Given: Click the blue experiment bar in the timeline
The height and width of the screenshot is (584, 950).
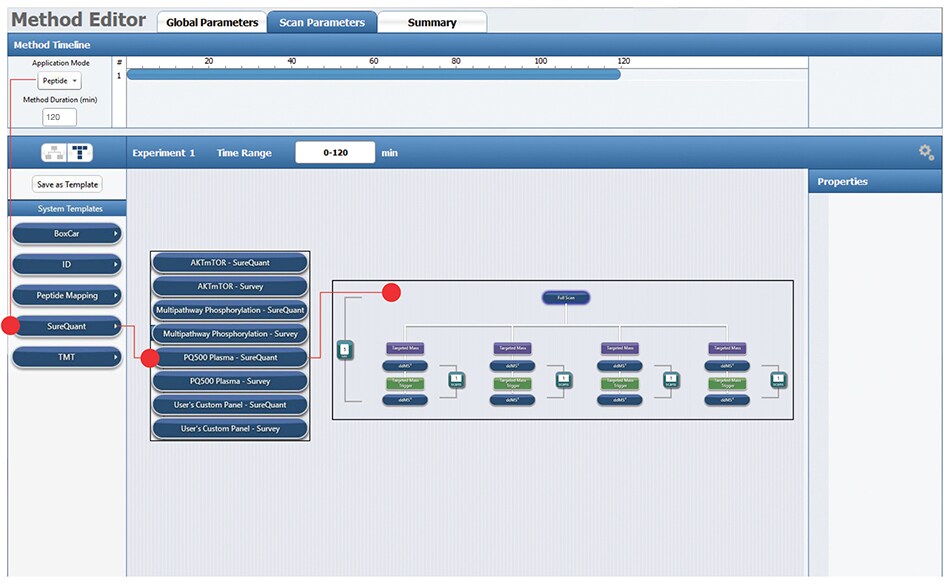Looking at the screenshot, I should (x=372, y=75).
